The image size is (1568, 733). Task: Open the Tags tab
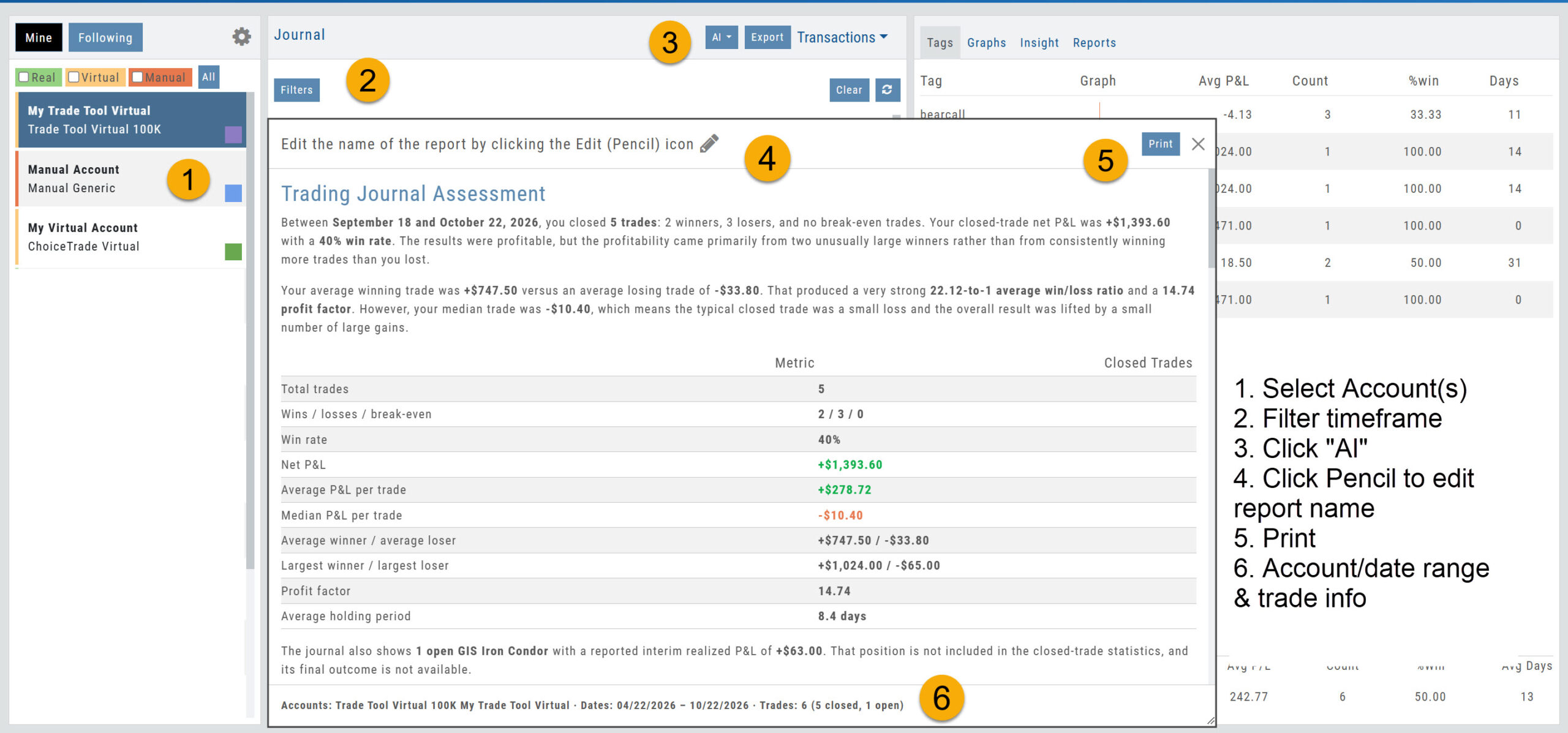point(940,42)
